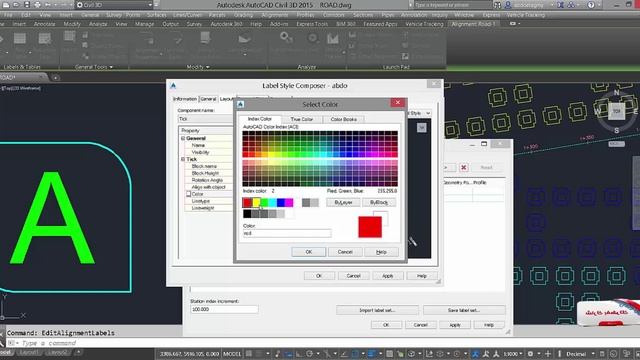Close the Select Color dialog
Screen dimensions: 640x360
click(x=398, y=102)
